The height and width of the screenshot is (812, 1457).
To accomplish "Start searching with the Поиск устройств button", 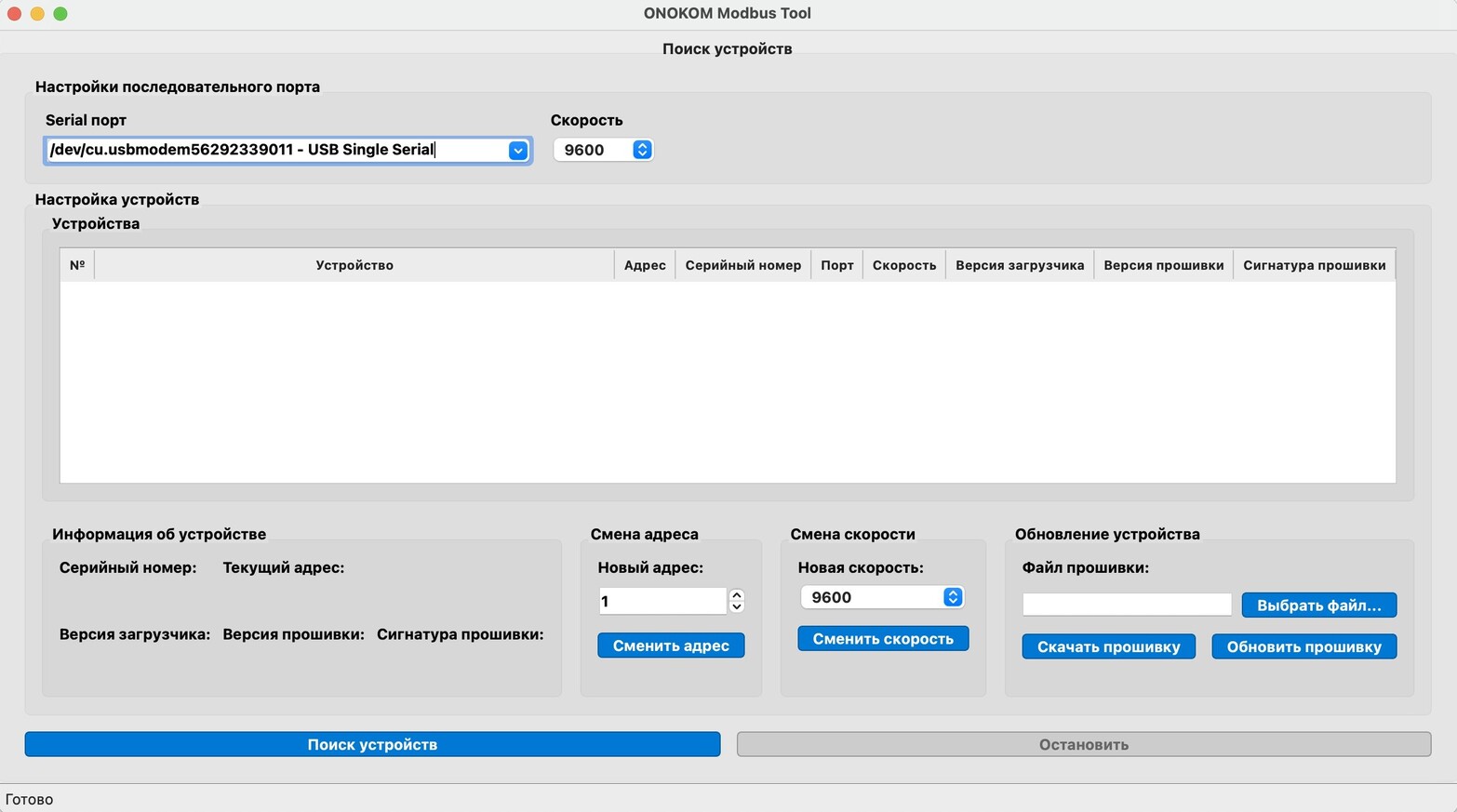I will 372,744.
